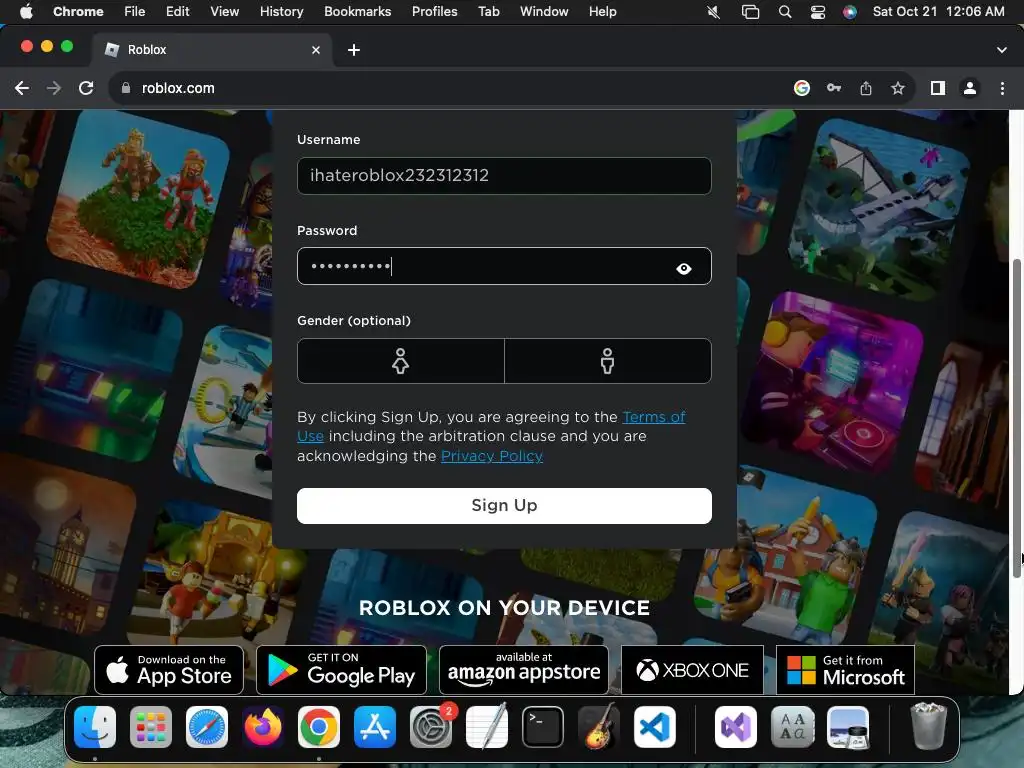Viewport: 1024px width, 768px height.
Task: Bookmark this tab with the star
Action: coord(898,88)
